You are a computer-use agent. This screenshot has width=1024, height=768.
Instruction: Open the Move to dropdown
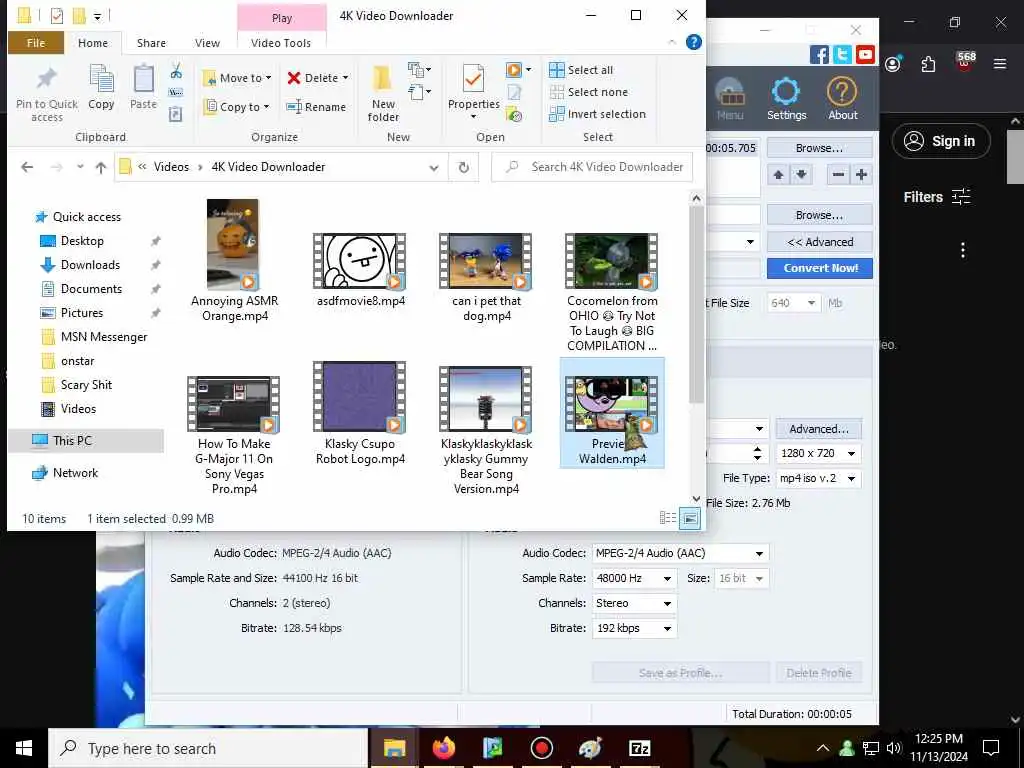pyautogui.click(x=237, y=78)
